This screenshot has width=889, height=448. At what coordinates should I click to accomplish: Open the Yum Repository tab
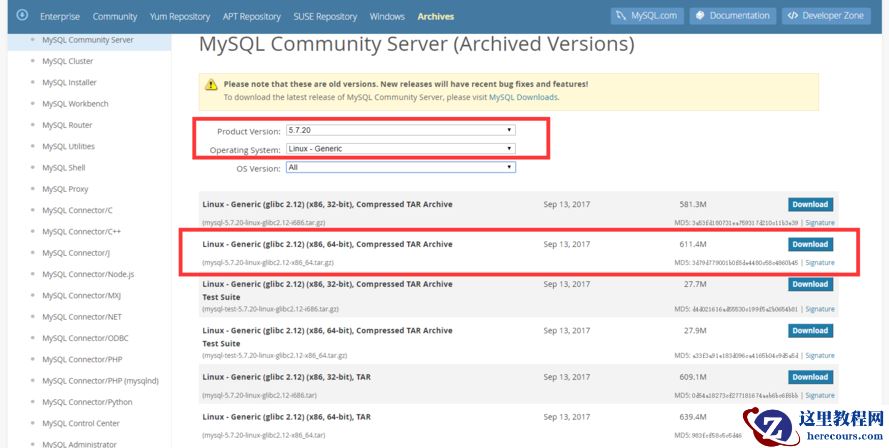pos(180,16)
